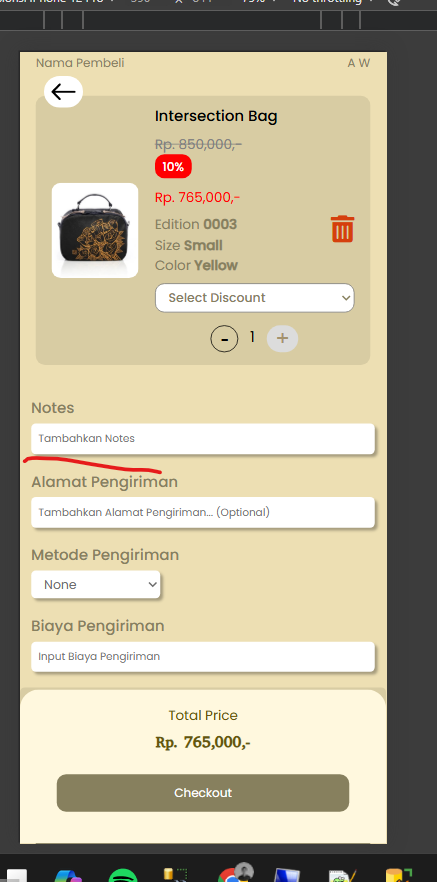Expand Metode Pengiriman dropdown set to None
437x882 pixels.
click(x=96, y=584)
